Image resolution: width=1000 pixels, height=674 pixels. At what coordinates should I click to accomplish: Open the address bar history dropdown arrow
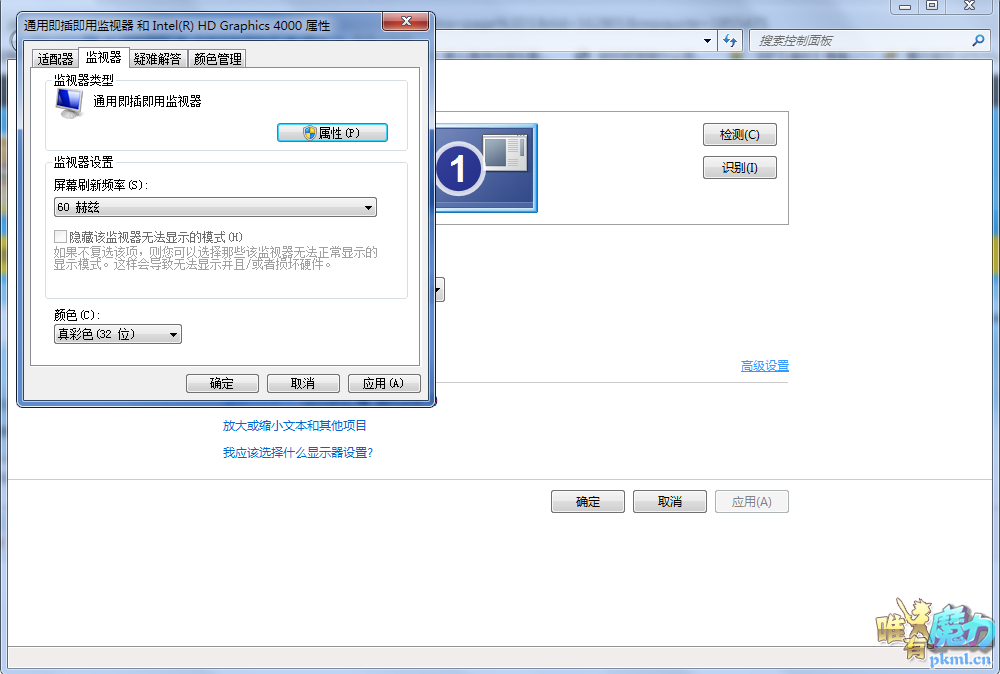click(707, 41)
